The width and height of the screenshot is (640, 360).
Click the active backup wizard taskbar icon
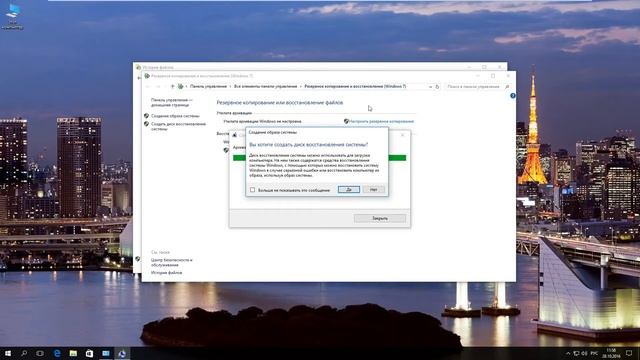tap(122, 353)
